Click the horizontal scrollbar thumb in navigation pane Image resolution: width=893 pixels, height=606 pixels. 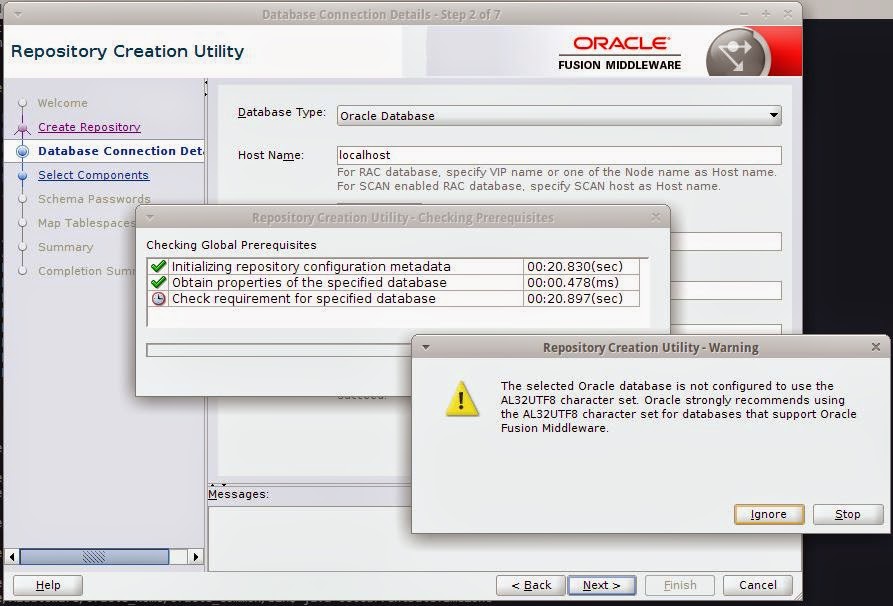(94, 556)
